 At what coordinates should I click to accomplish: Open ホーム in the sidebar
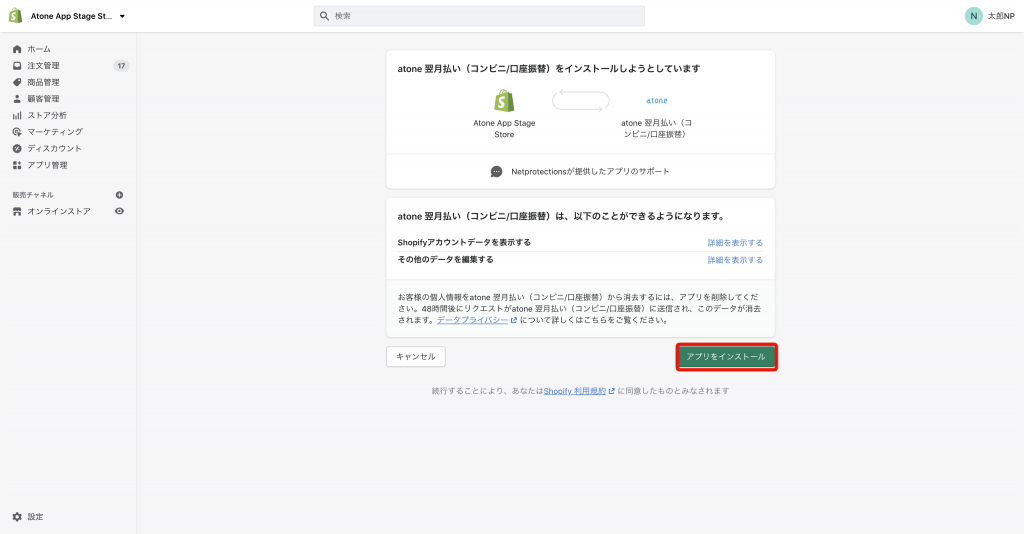point(39,49)
